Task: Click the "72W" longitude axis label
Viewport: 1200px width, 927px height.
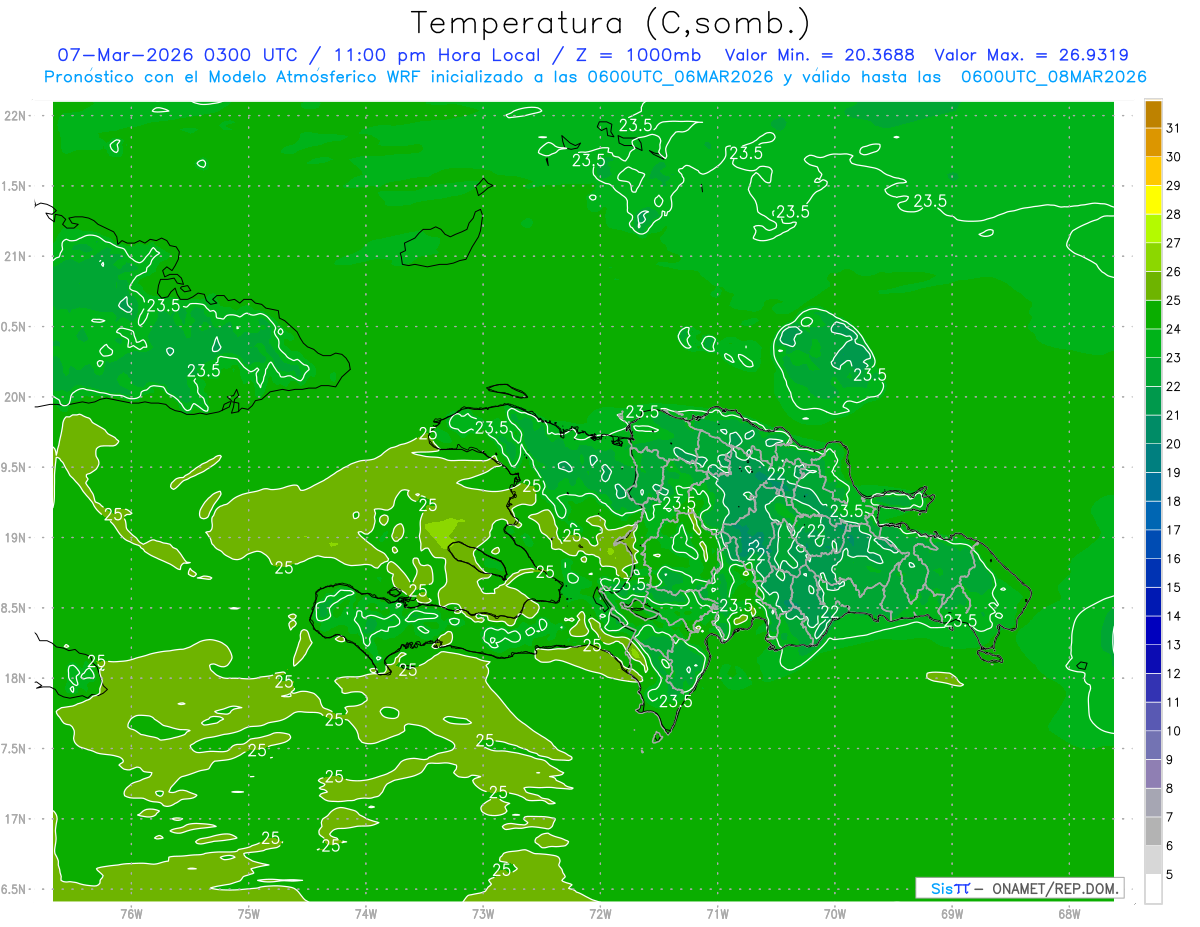Action: [600, 914]
